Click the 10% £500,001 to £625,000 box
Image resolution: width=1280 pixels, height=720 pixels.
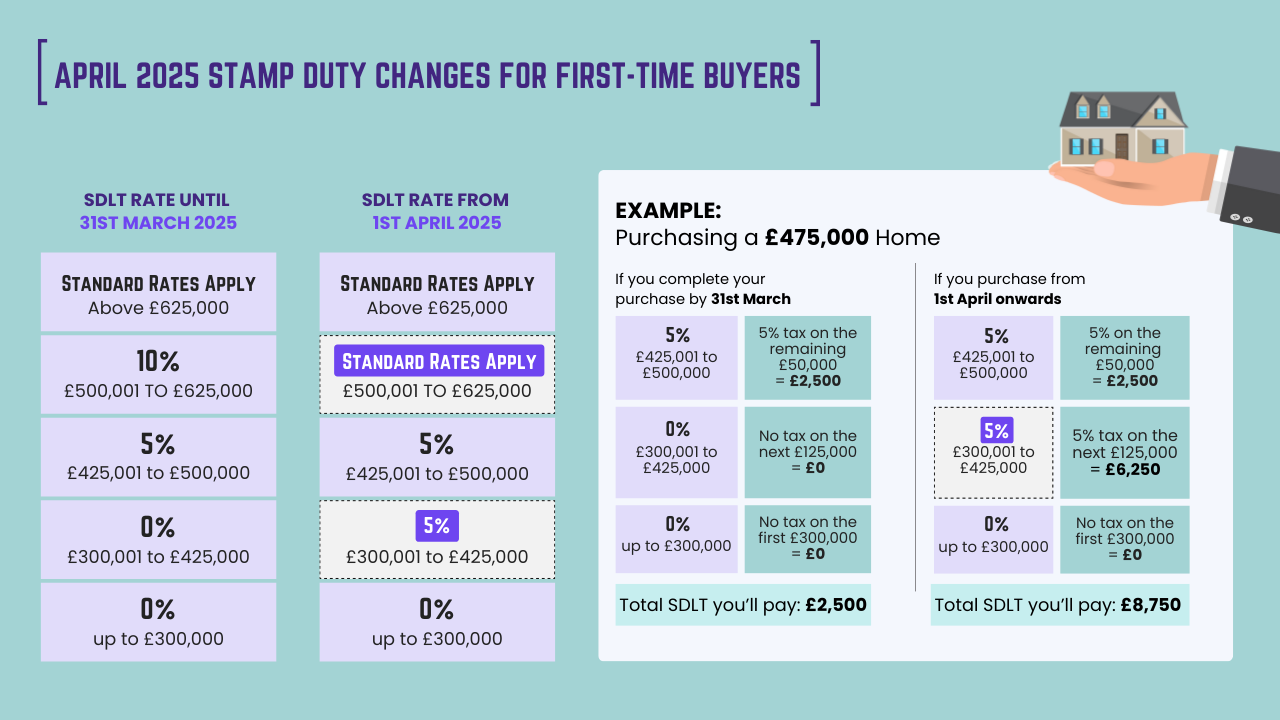158,375
